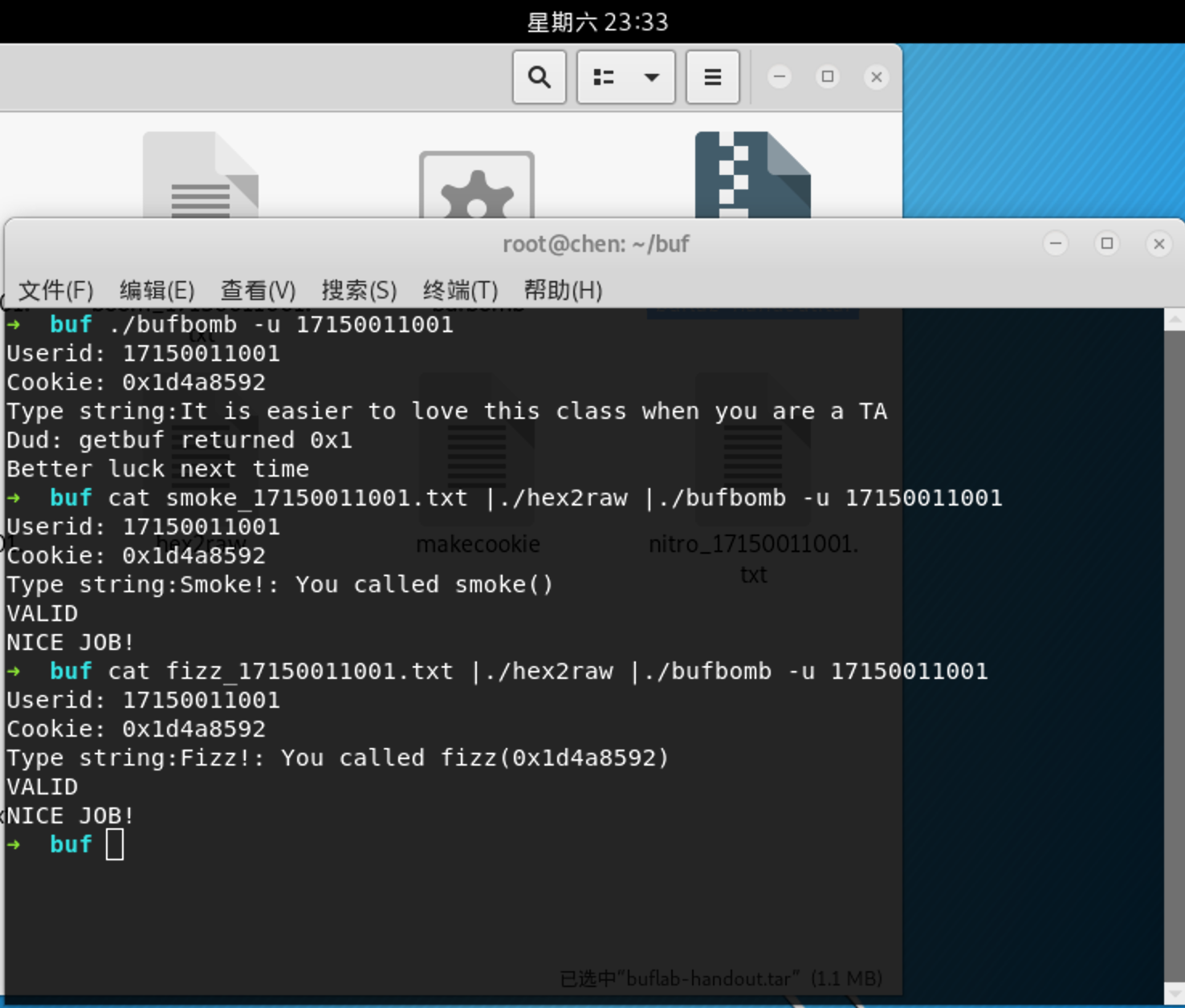Open the file manager hamburger menu

[x=712, y=77]
